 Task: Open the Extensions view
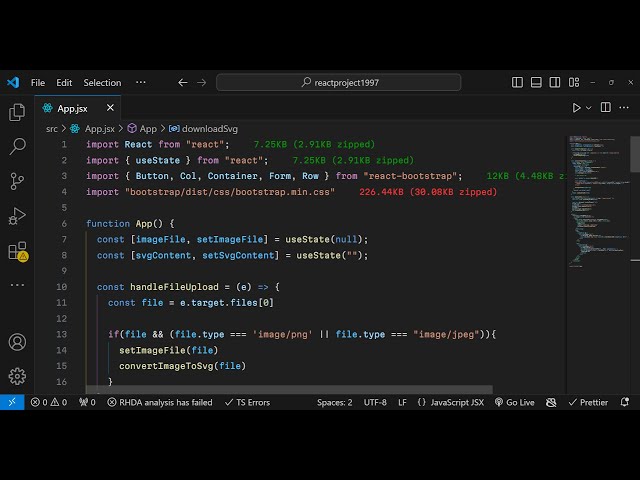click(x=17, y=250)
